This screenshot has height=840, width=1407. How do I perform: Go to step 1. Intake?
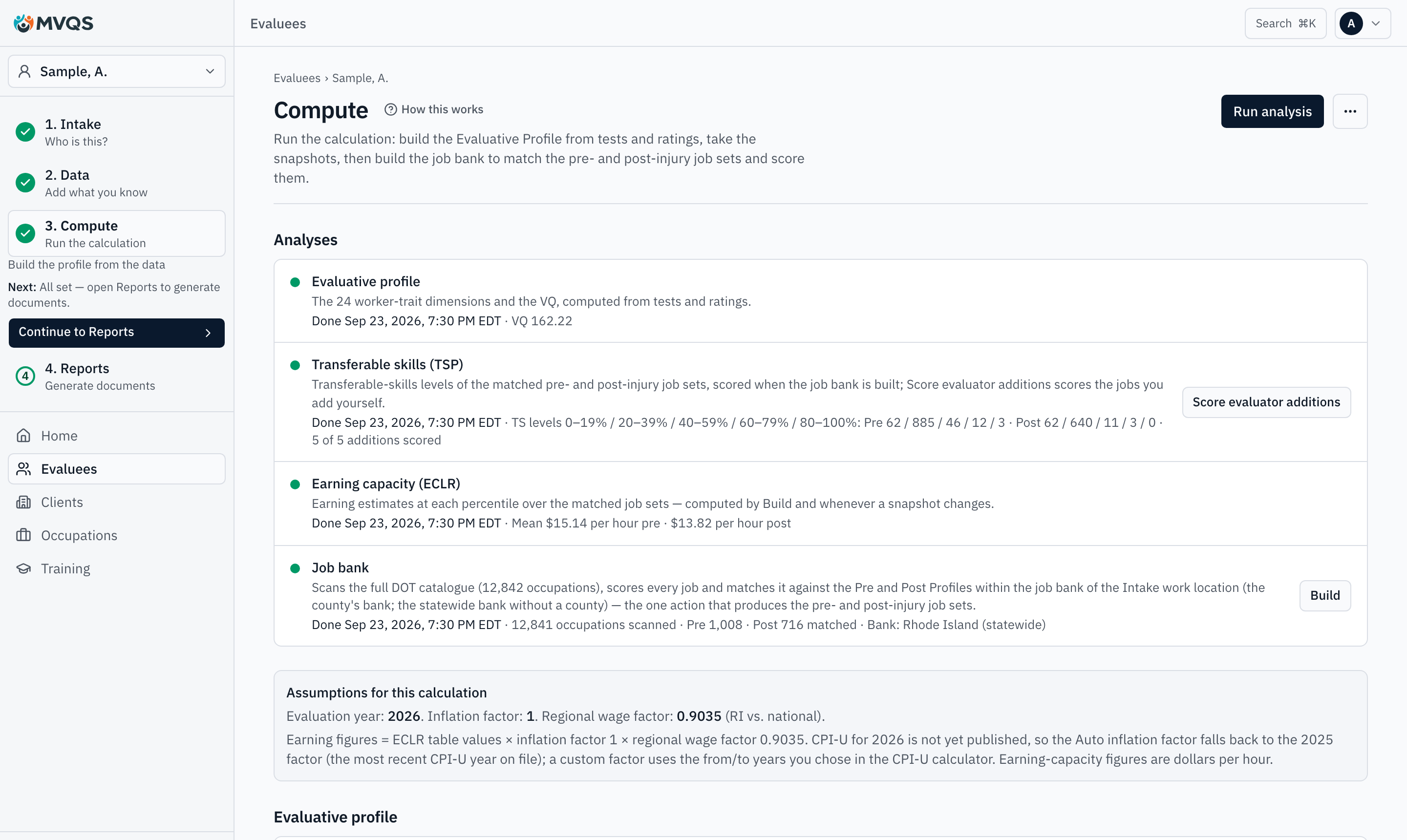point(117,132)
